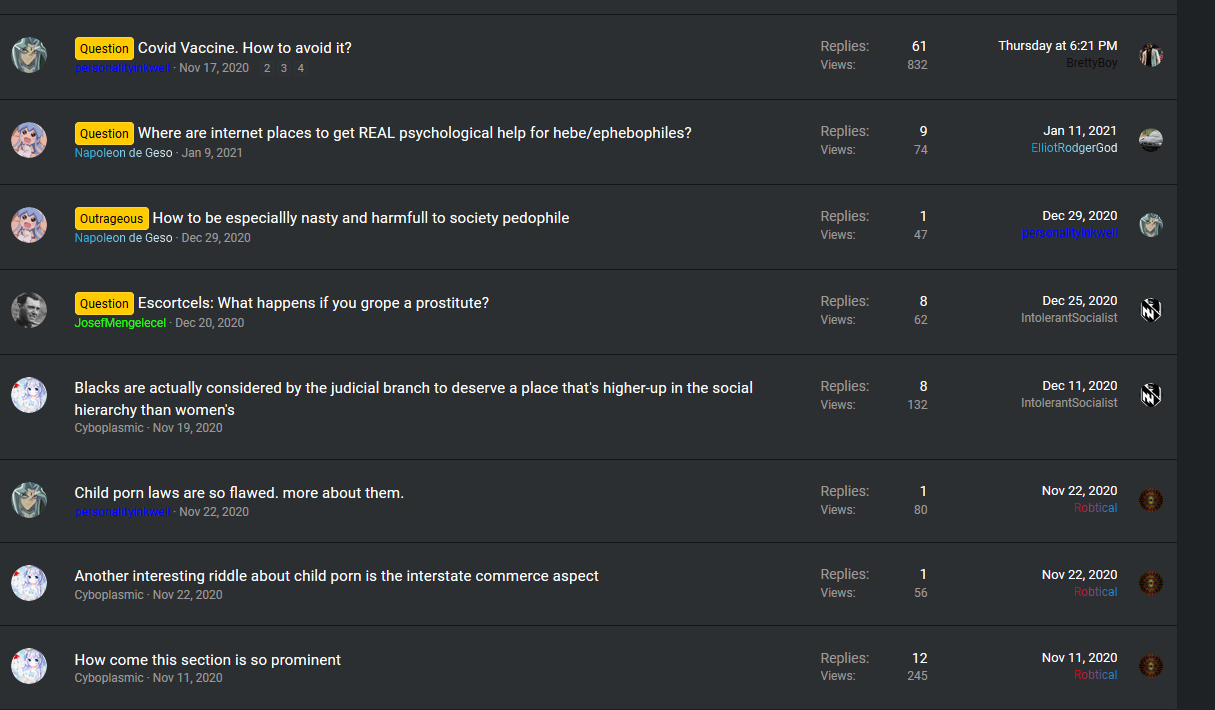Click the author avatar beside the Covid Vaccine thread
The width and height of the screenshot is (1215, 710).
coord(29,55)
